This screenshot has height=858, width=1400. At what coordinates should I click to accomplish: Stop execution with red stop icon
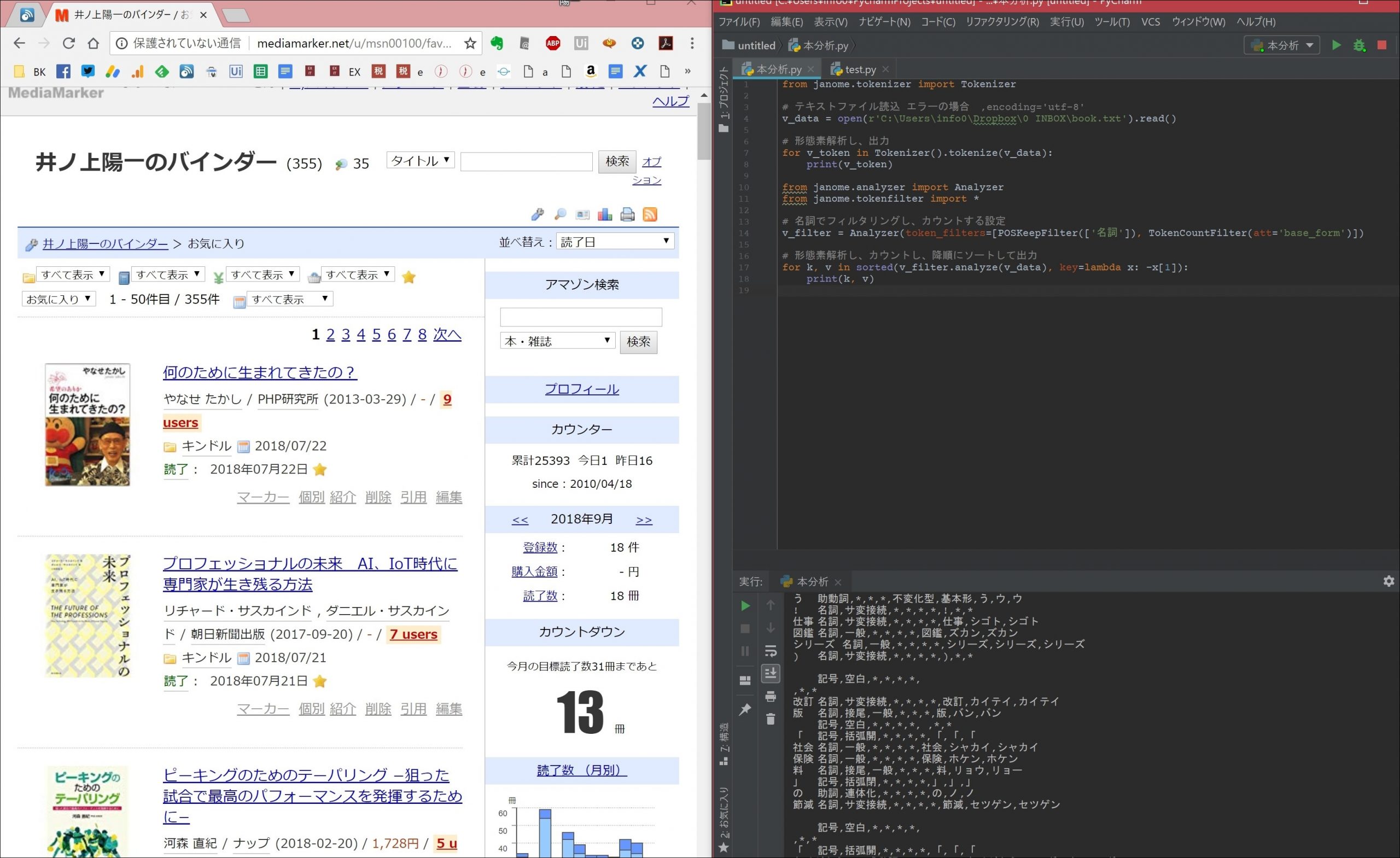tap(1382, 45)
